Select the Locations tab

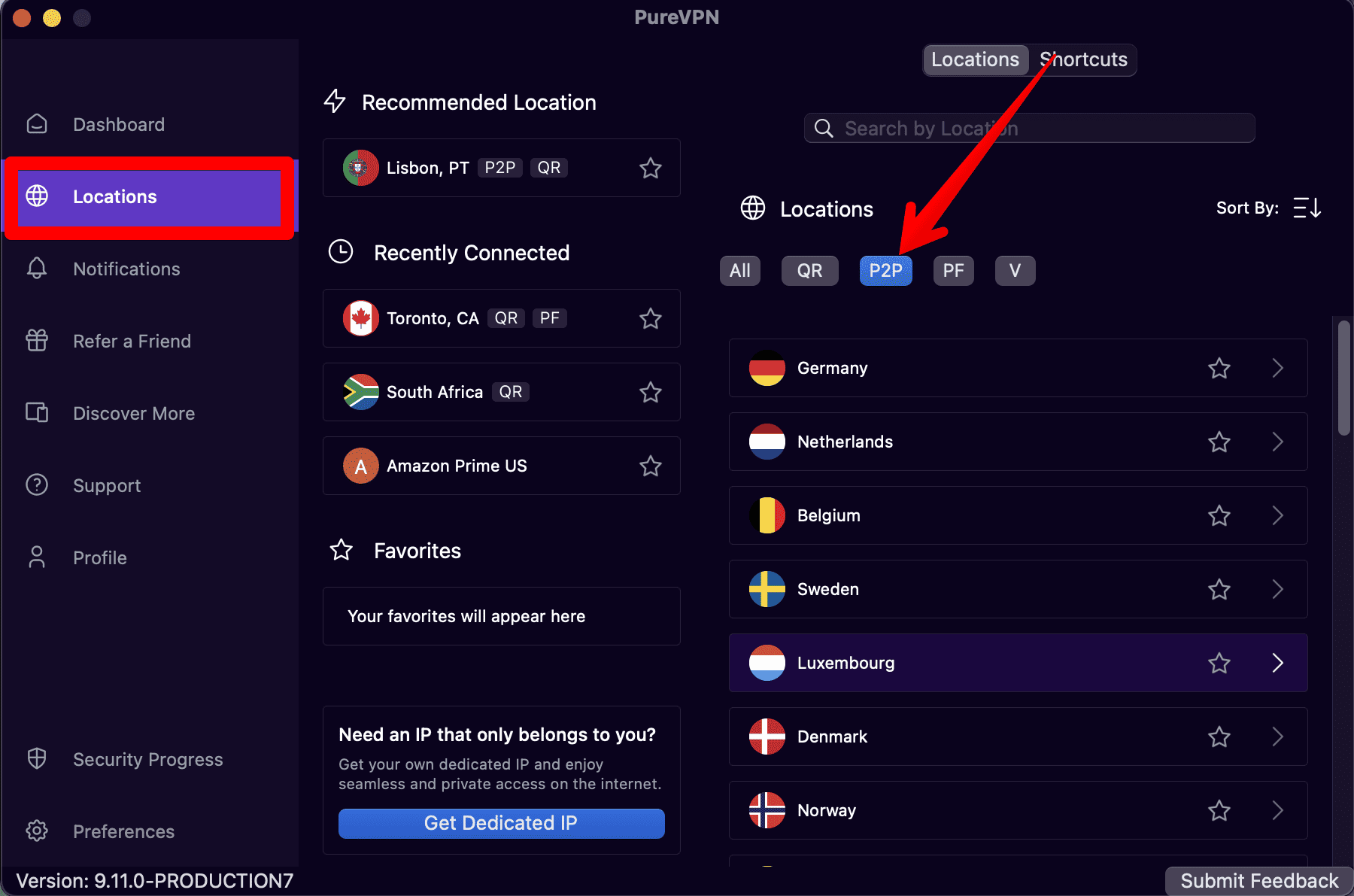pos(975,59)
